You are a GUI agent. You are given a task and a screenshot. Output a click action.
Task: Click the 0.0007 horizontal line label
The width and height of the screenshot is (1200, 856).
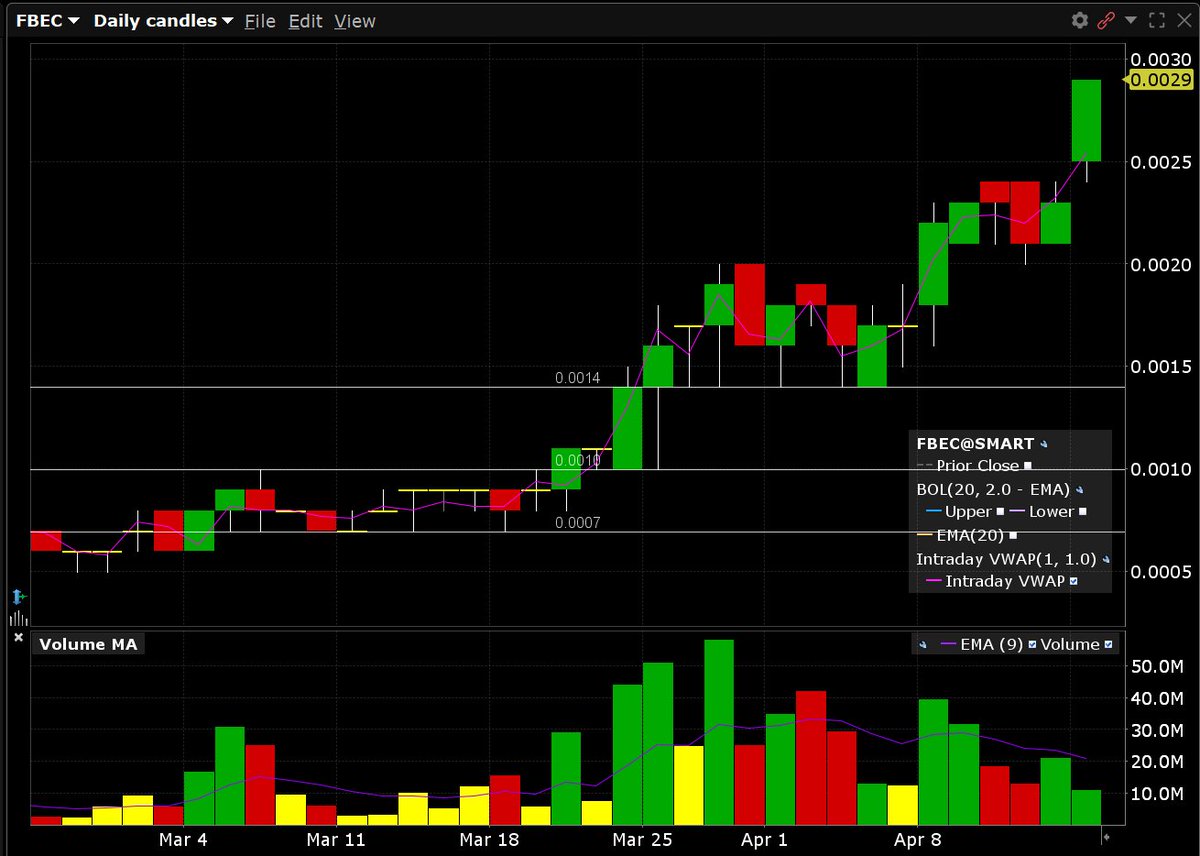(578, 522)
